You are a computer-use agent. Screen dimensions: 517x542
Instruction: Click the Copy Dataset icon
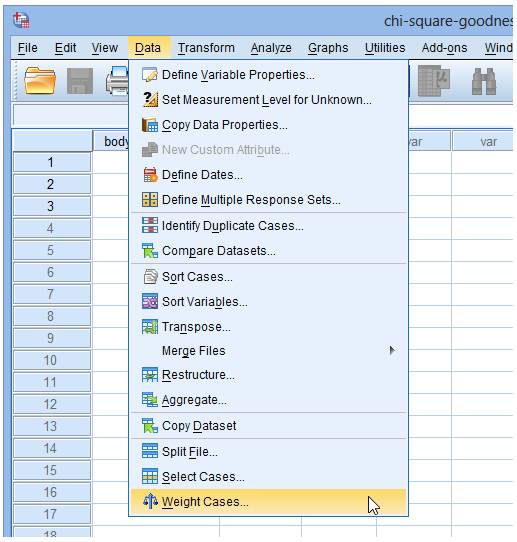150,426
